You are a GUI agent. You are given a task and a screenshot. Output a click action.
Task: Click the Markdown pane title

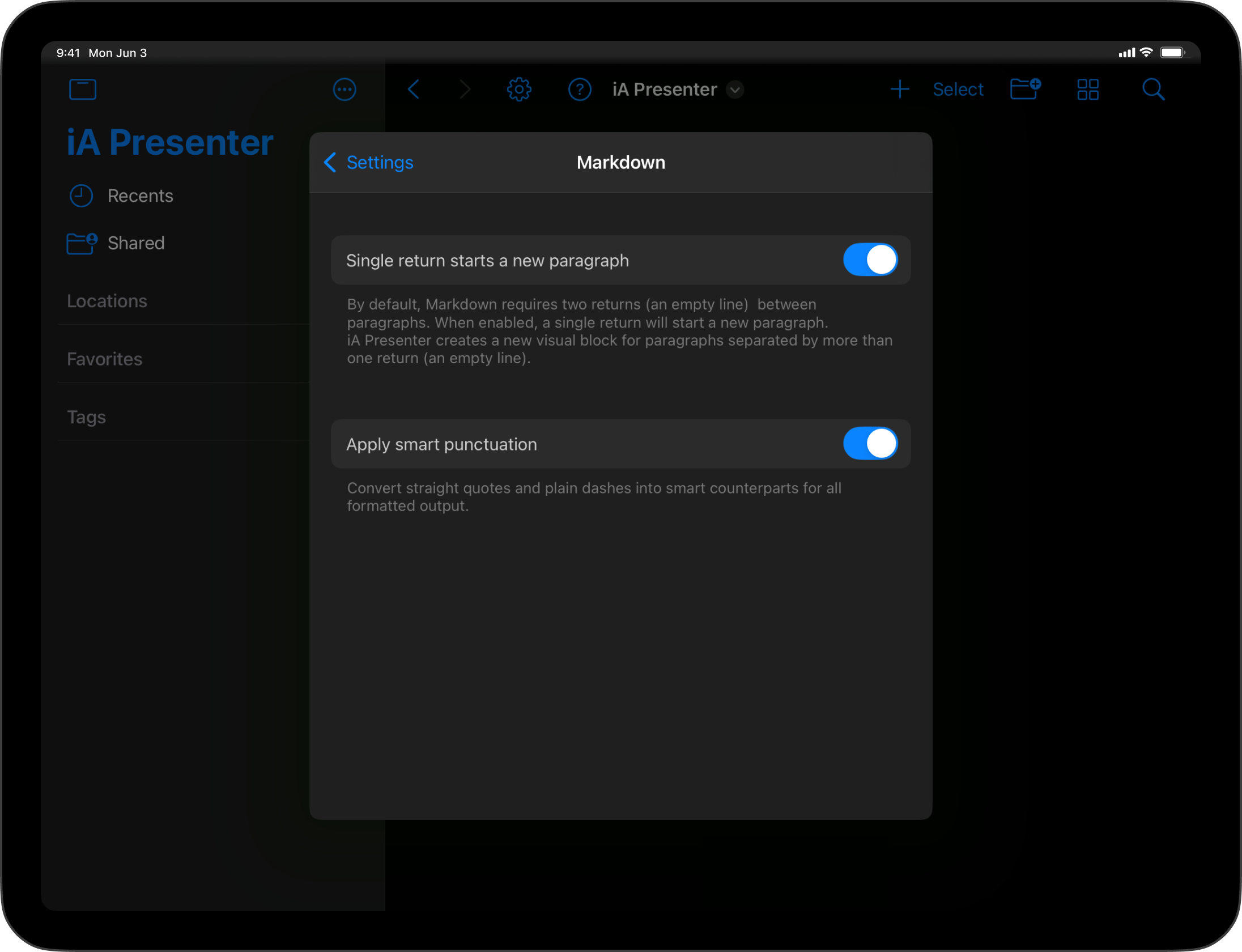[x=621, y=163]
